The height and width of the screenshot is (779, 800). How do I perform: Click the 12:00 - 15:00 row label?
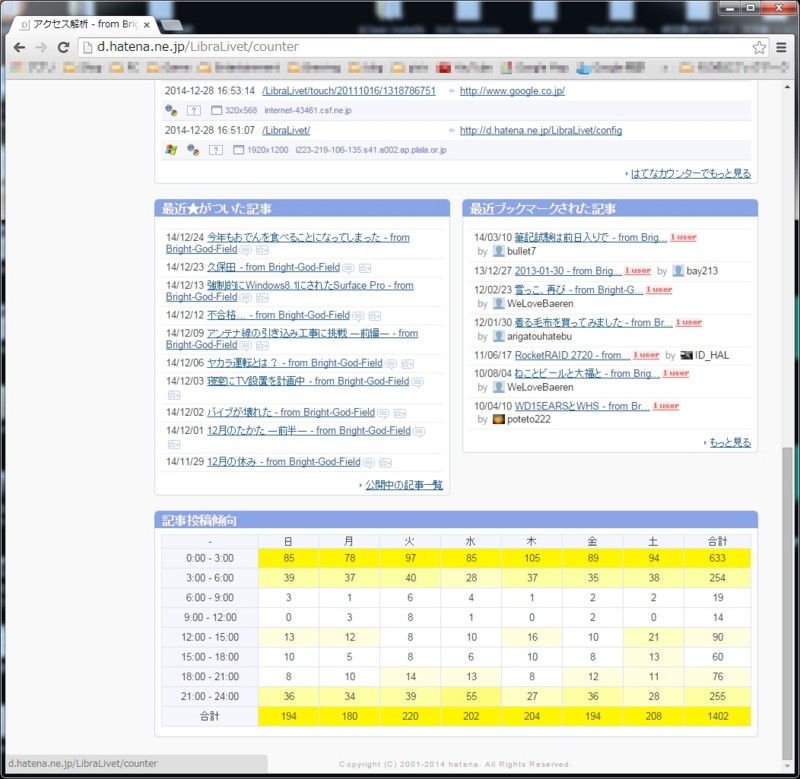tap(210, 637)
